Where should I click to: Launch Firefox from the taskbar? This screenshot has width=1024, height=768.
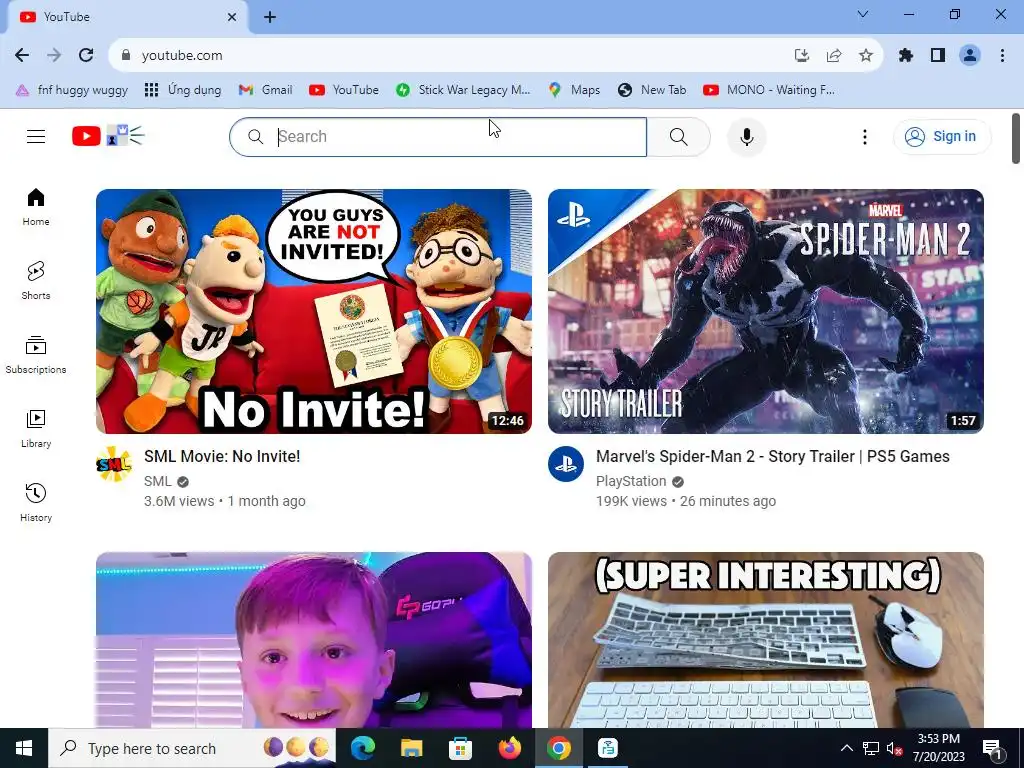pyautogui.click(x=509, y=748)
